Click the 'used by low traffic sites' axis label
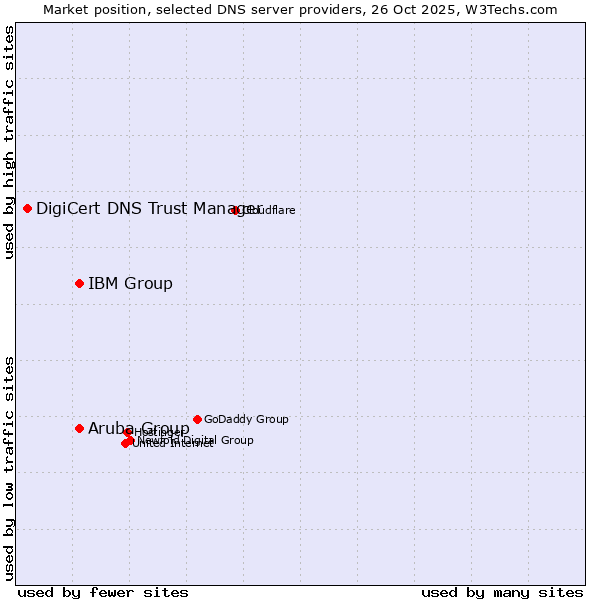 point(10,467)
